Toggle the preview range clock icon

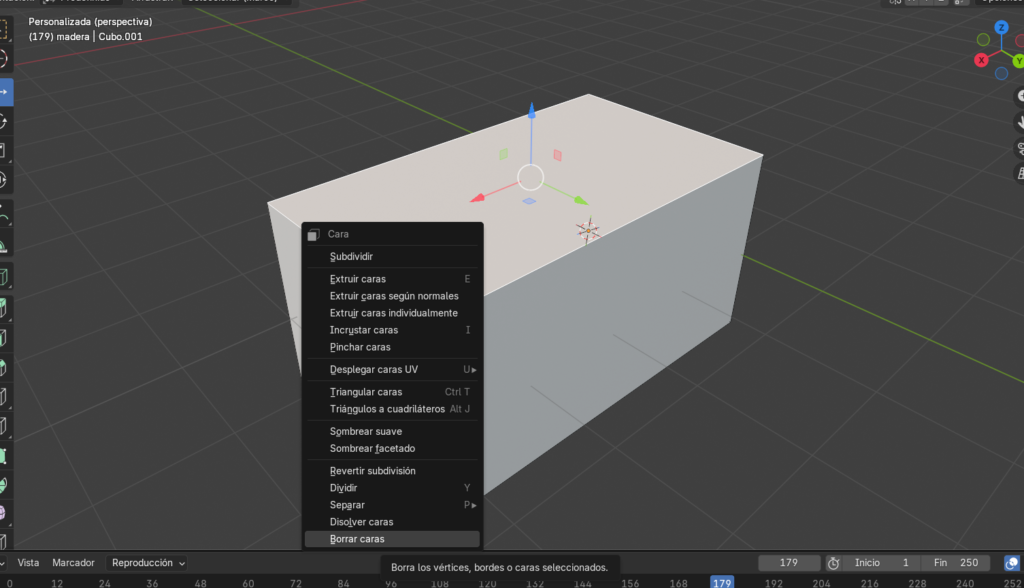pyautogui.click(x=833, y=563)
